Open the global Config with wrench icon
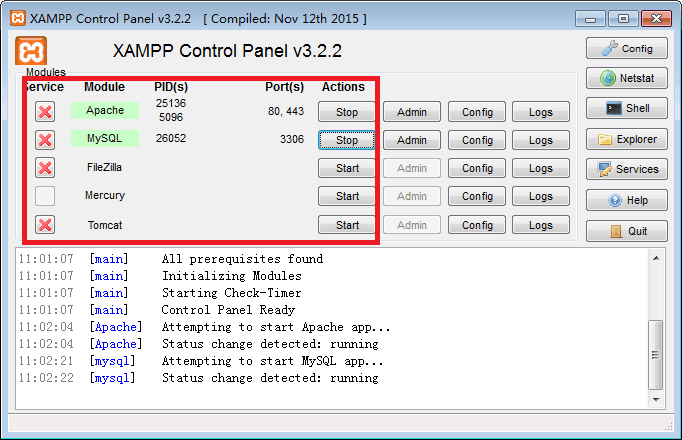The width and height of the screenshot is (682, 440). [626, 48]
